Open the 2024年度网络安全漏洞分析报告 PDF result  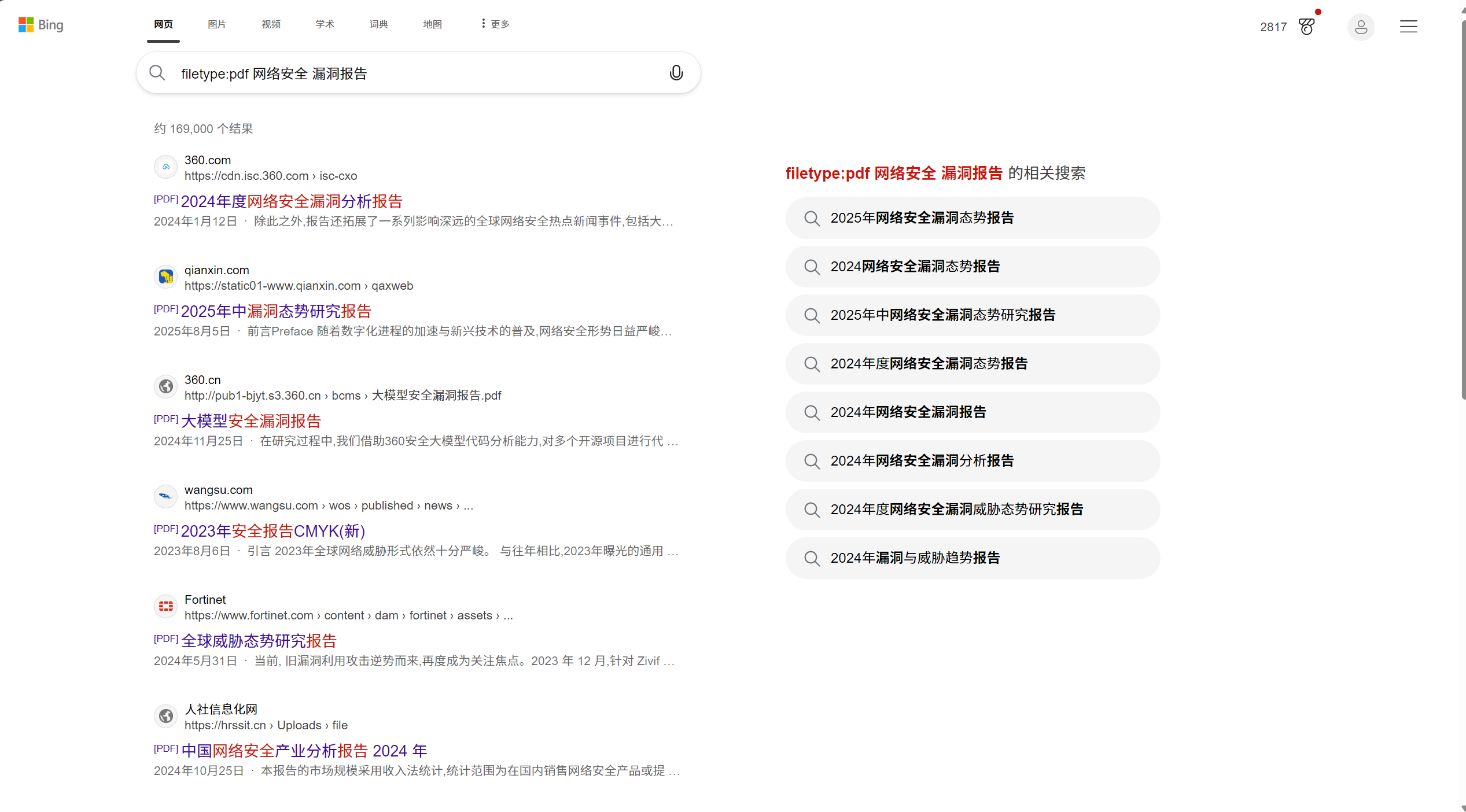tap(291, 201)
